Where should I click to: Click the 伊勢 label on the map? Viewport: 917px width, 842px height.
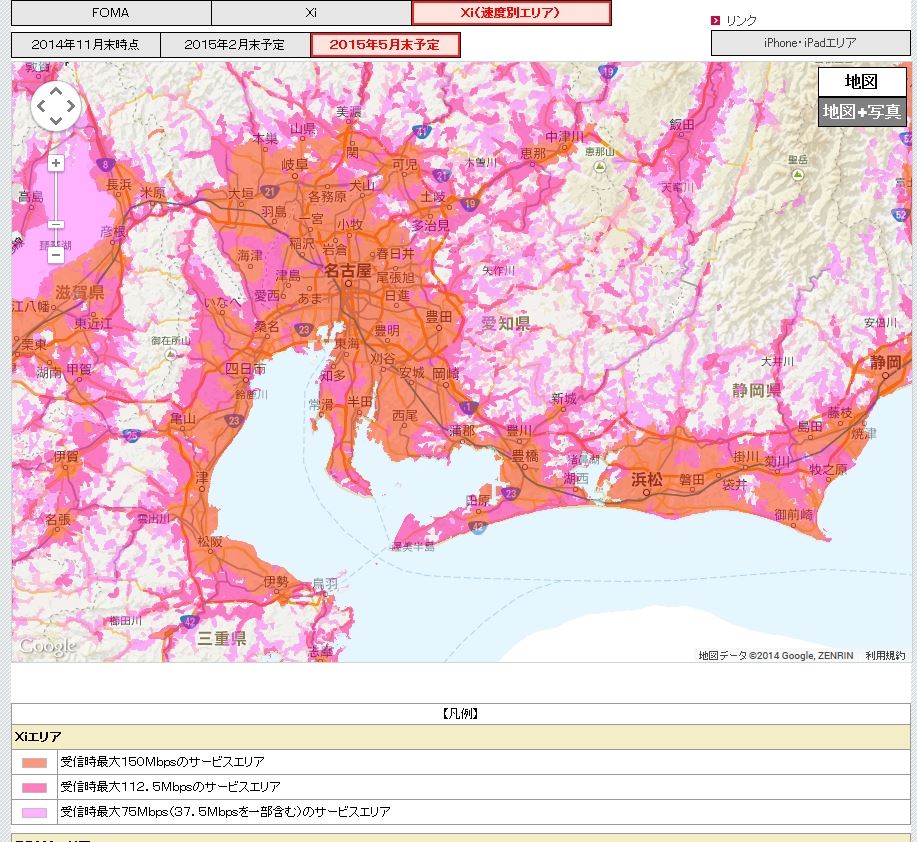(x=276, y=581)
